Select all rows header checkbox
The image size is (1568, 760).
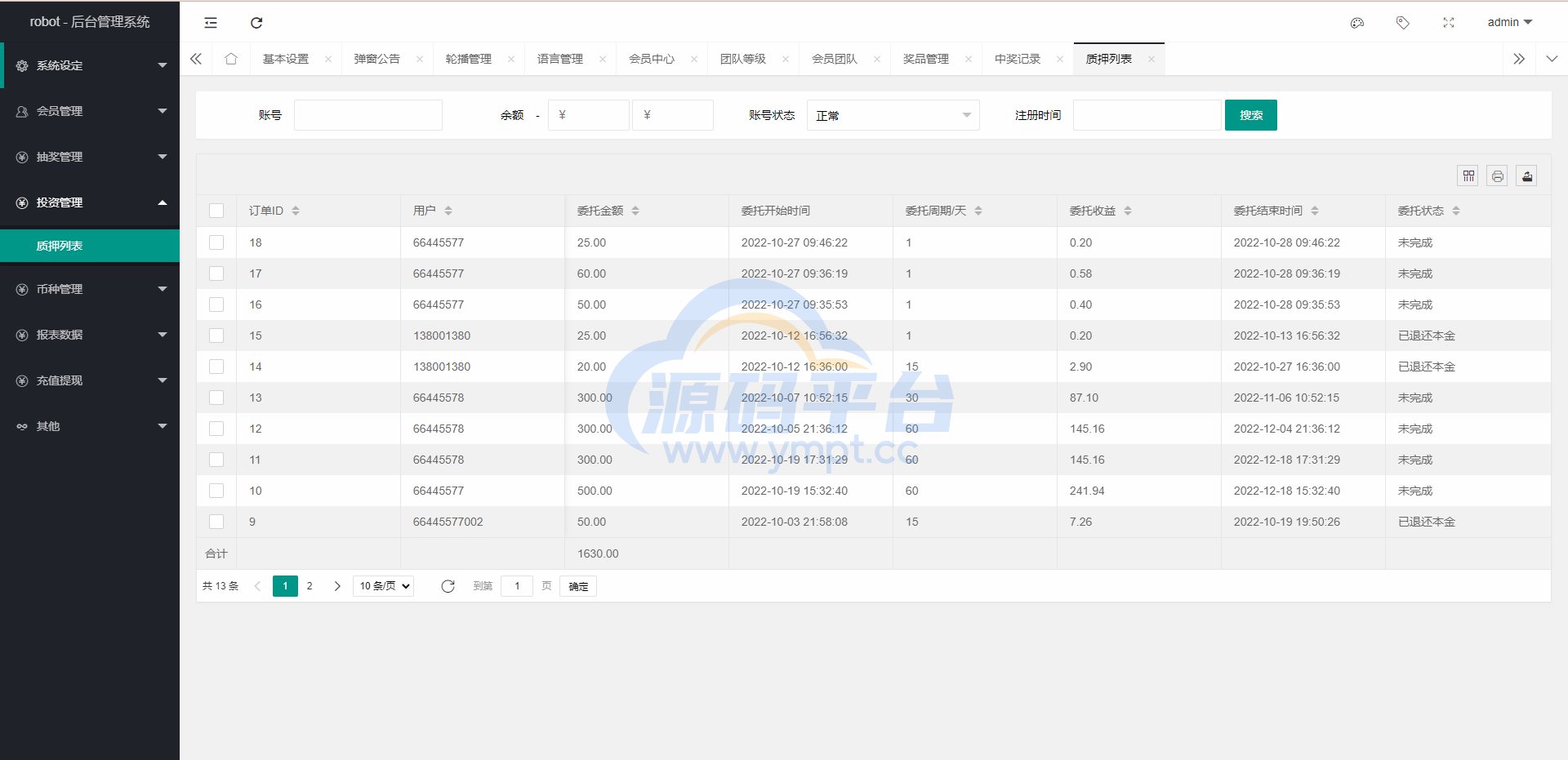point(216,211)
